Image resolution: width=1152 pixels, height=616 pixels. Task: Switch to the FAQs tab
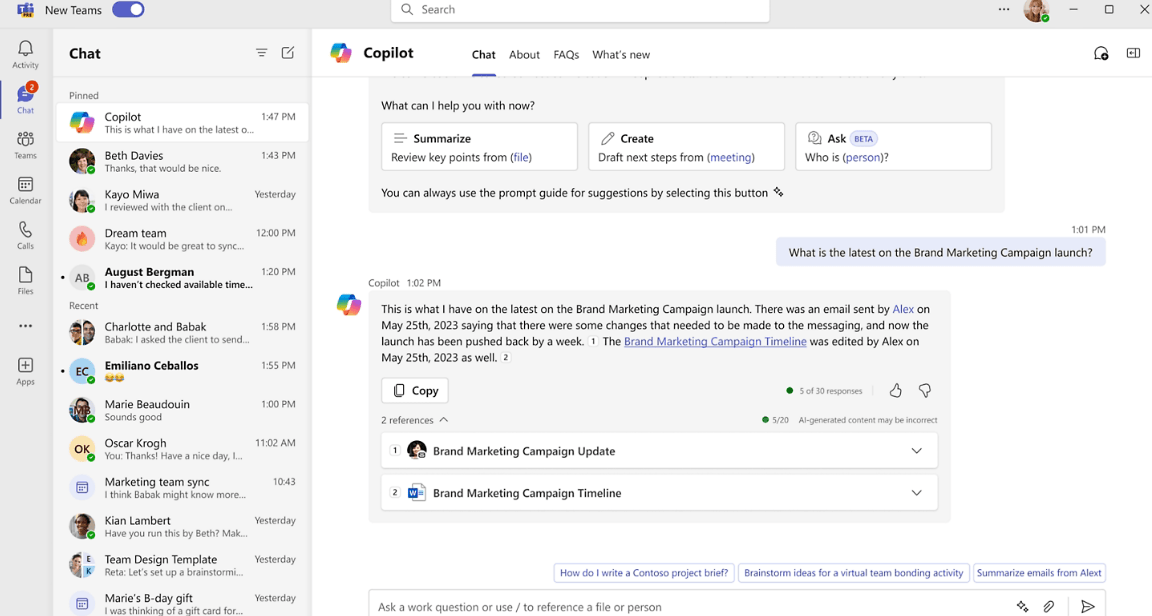pos(566,54)
